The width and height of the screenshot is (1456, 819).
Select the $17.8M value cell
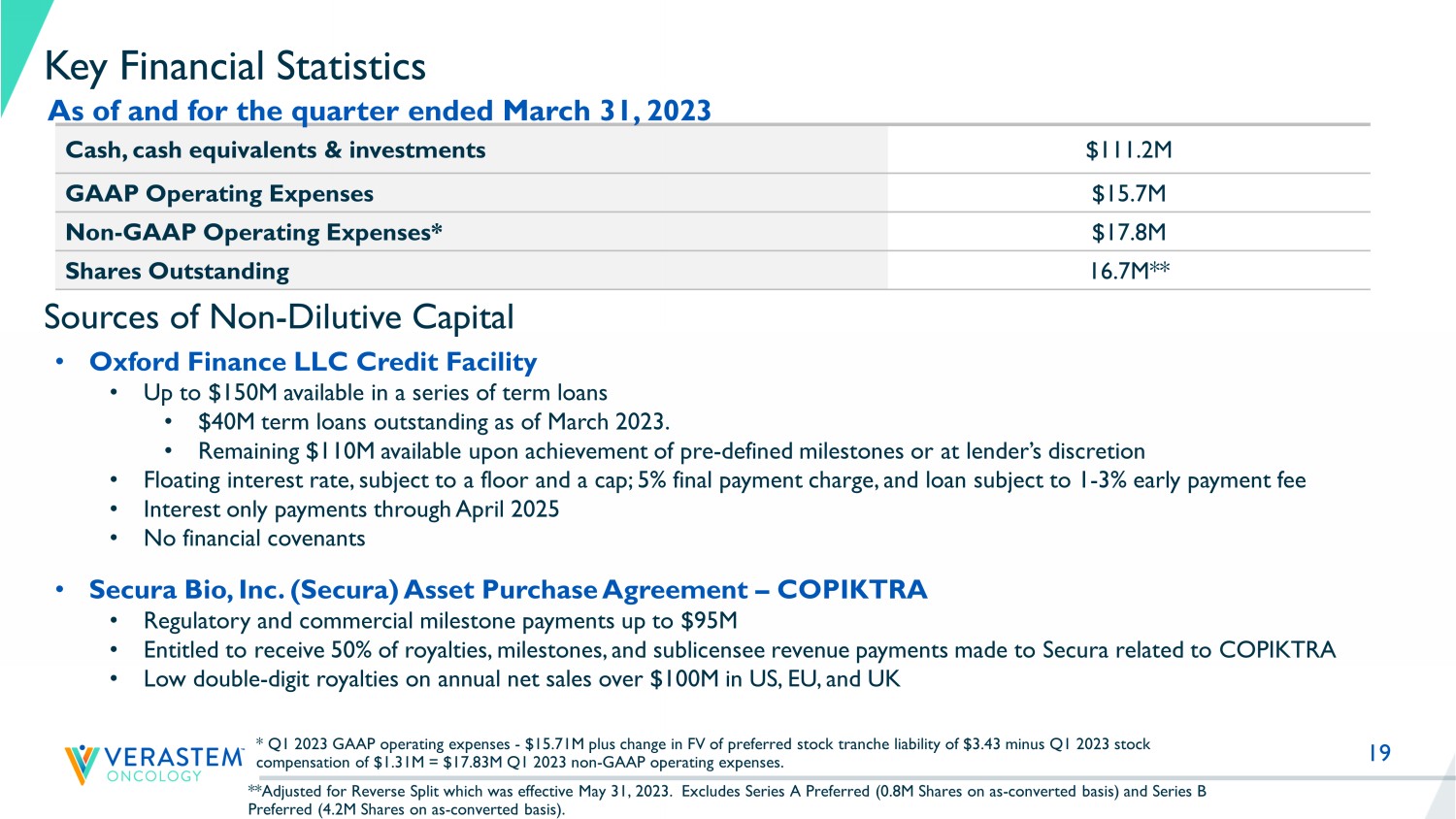[x=1128, y=233]
